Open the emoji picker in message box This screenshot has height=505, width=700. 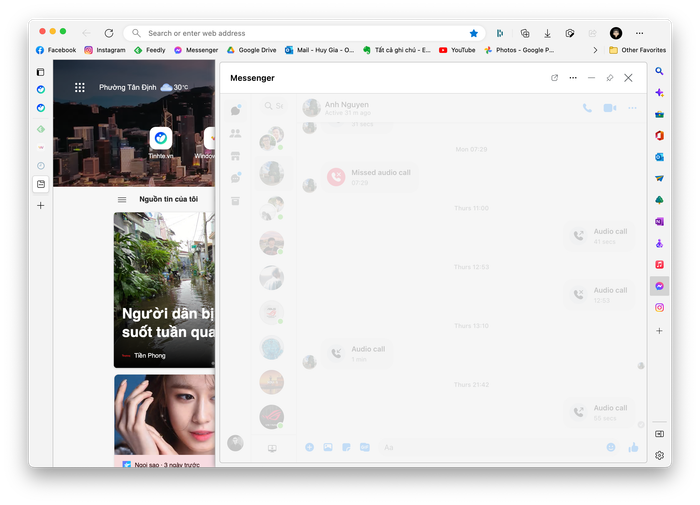click(611, 447)
